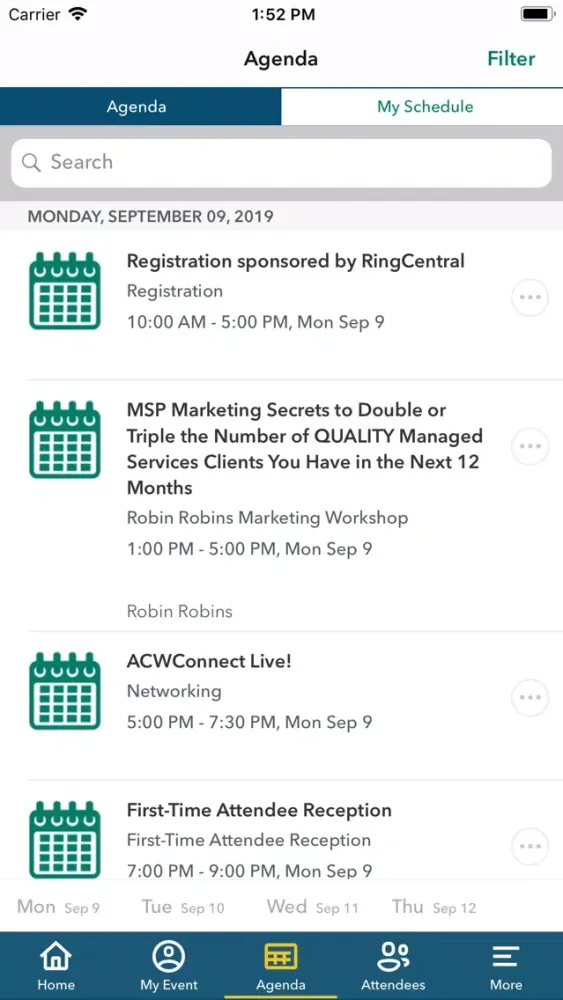Screen dimensions: 563x1000
Task: Go to My Event in bottom bar
Action: (169, 957)
